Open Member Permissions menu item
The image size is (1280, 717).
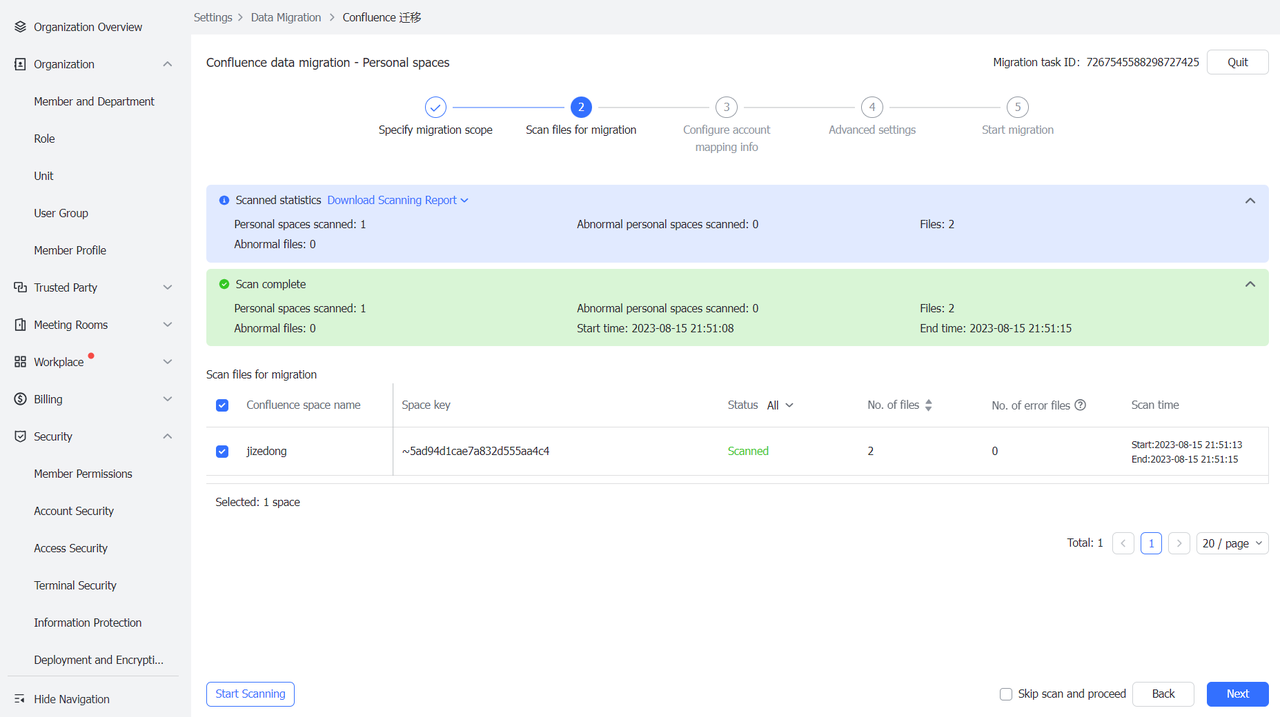[83, 474]
